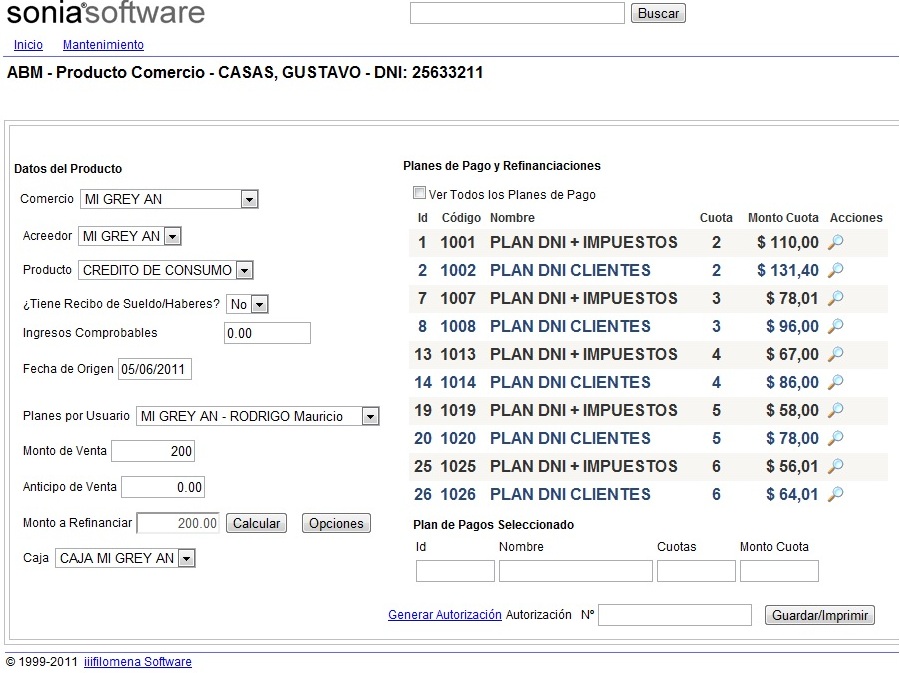Viewport: 900px width, 673px height.
Task: Select PLAN DNI CLIENTES in row 1026
Action: pyautogui.click(x=570, y=494)
